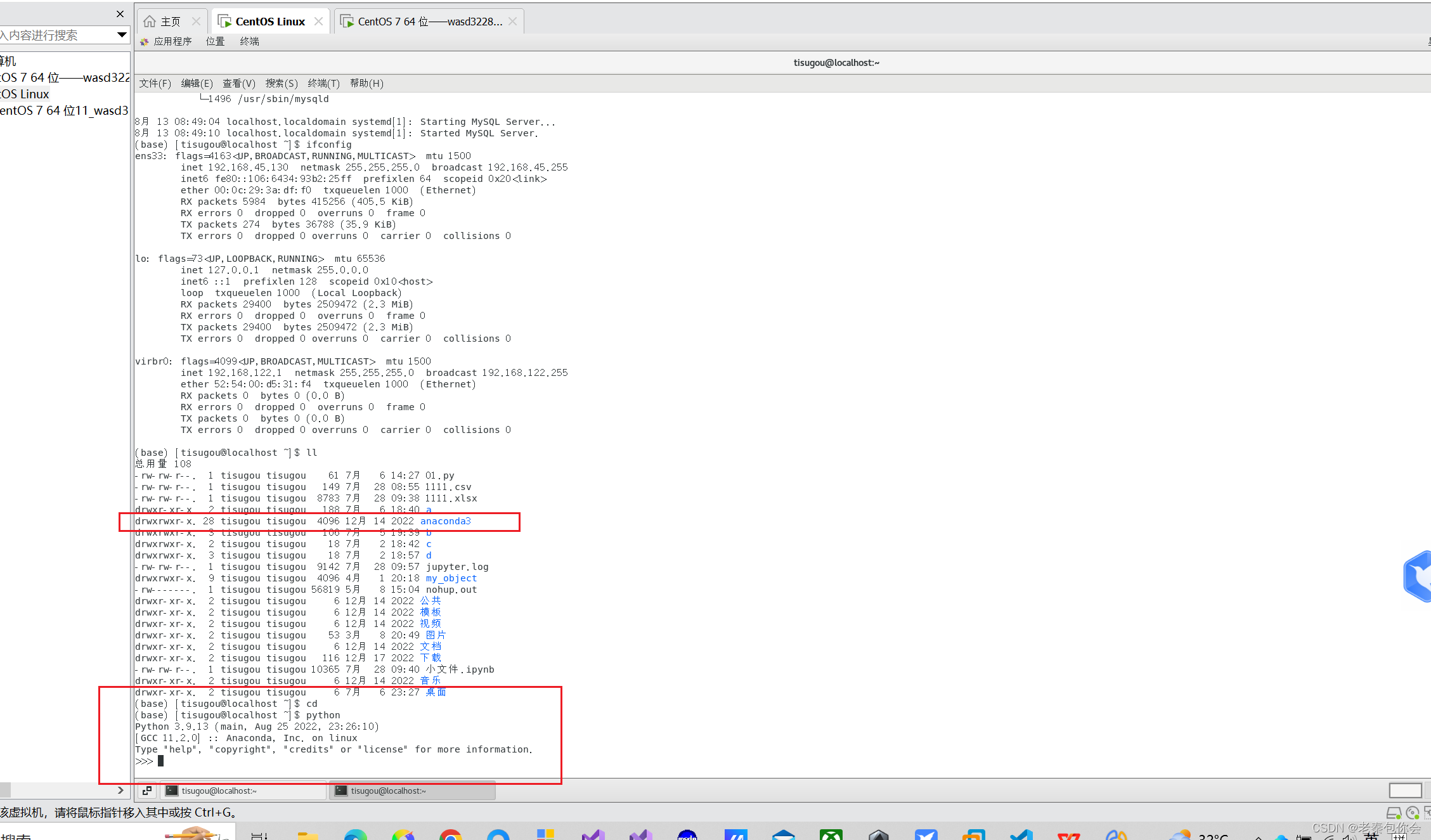This screenshot has height=840, width=1431.
Task: Click the 桌面 directory name
Action: tap(436, 692)
